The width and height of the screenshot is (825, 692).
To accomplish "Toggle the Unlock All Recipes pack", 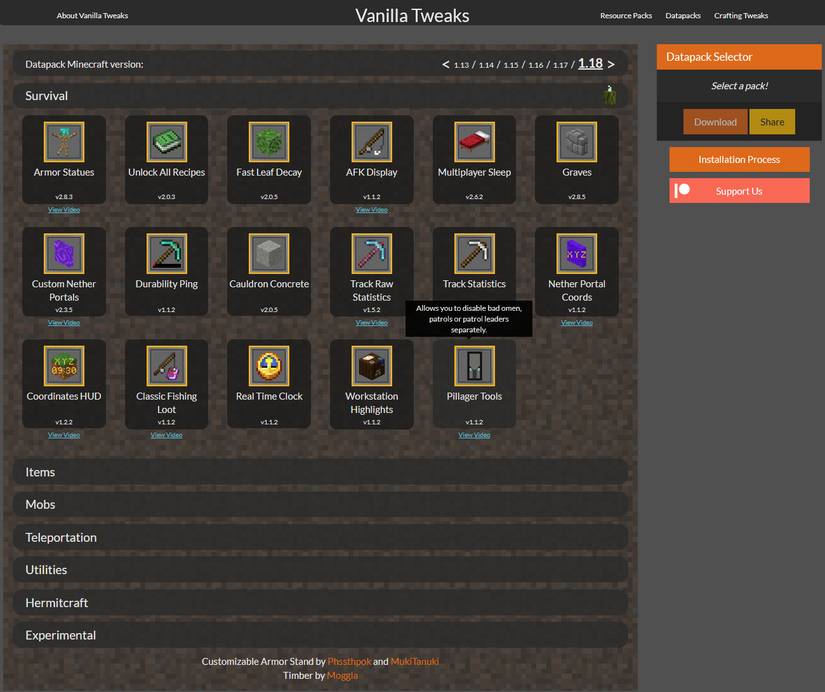I will point(166,140).
